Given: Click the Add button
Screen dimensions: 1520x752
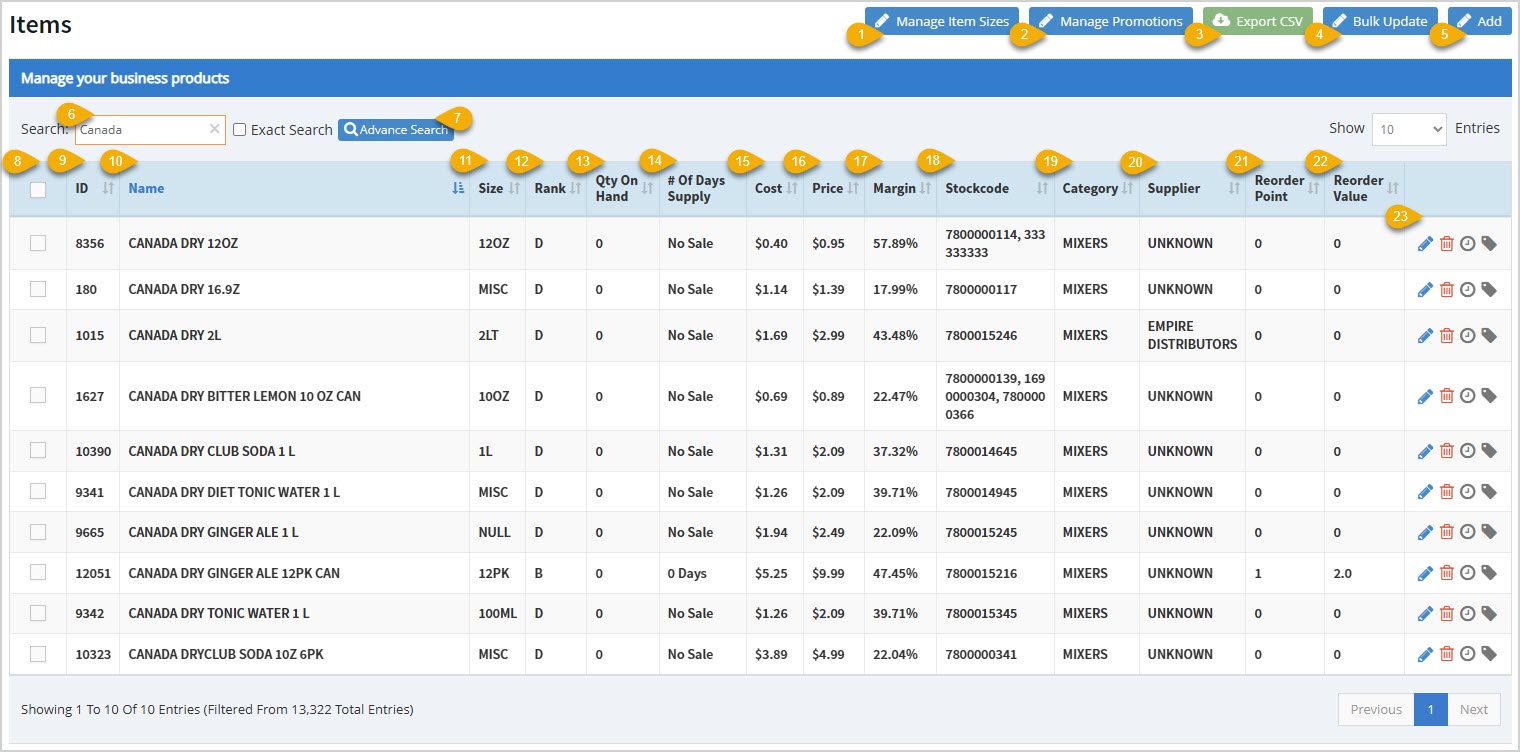Looking at the screenshot, I should pyautogui.click(x=1480, y=20).
